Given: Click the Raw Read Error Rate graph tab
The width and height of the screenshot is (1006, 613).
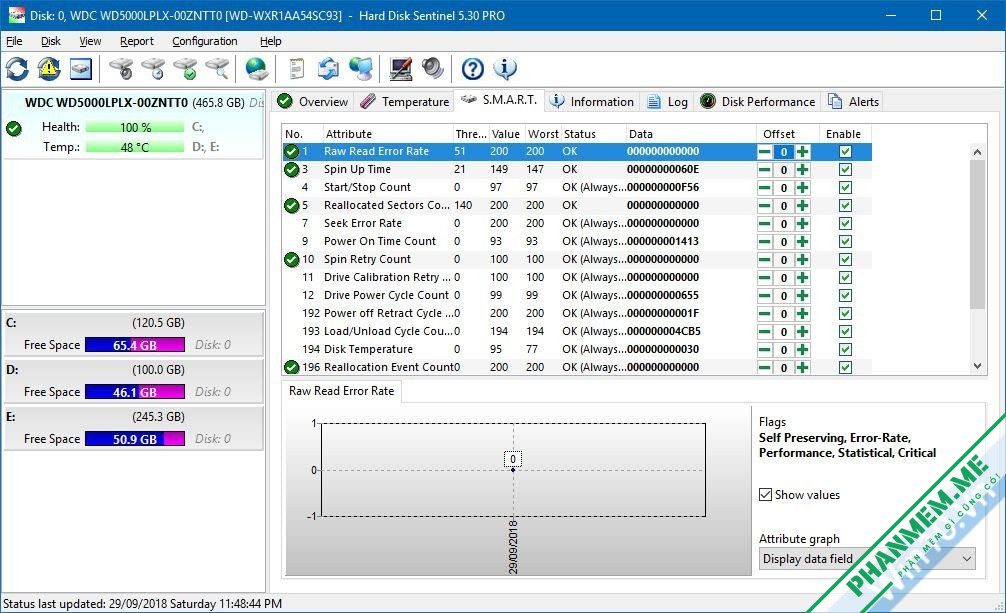Looking at the screenshot, I should [341, 391].
